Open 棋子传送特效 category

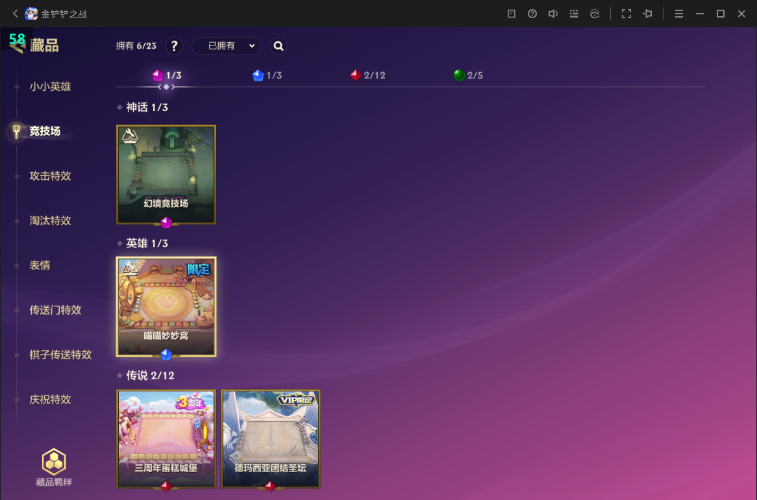(61, 355)
